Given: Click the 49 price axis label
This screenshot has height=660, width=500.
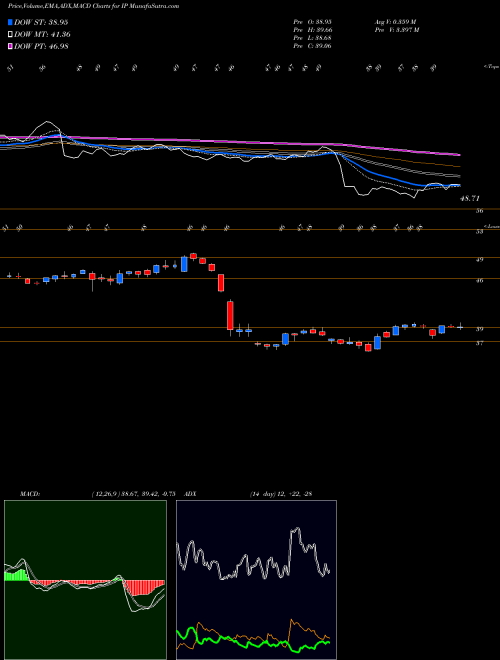Looking at the screenshot, I should tap(479, 260).
